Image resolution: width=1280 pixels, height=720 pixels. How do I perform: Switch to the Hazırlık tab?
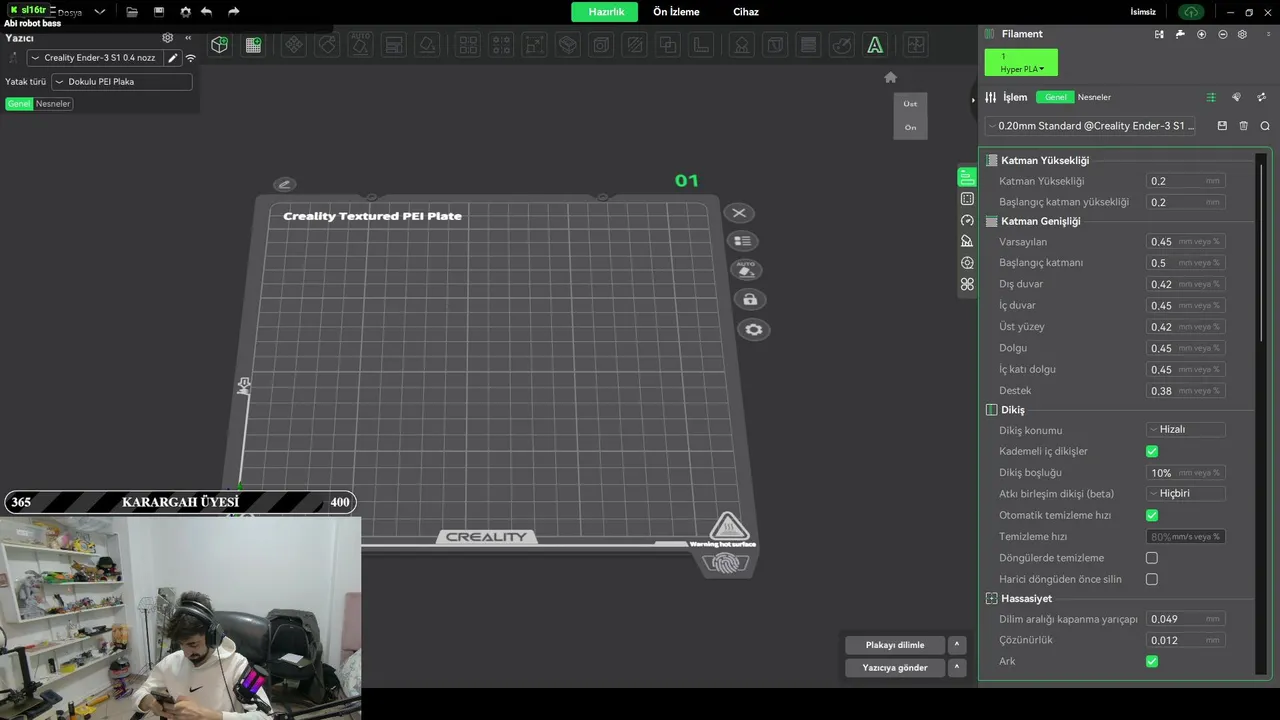(605, 12)
